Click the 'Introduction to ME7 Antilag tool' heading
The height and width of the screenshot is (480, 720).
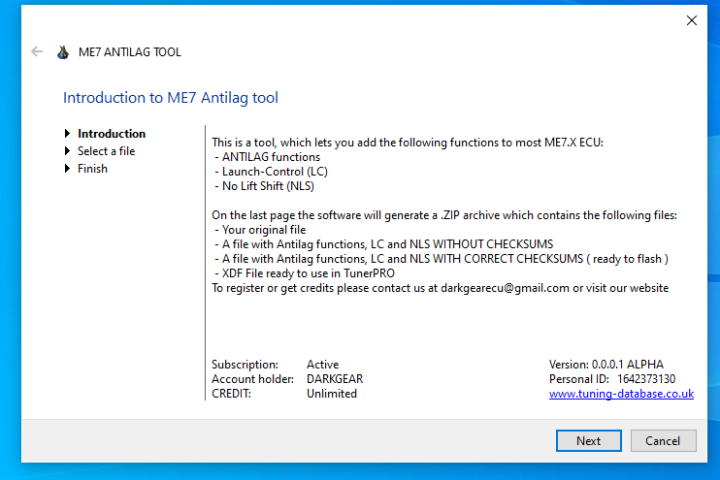[170, 98]
